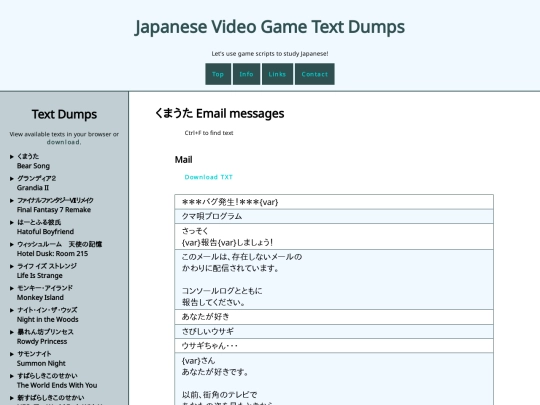Expand the Grandia II entry
This screenshot has height=405, width=540.
[12, 178]
